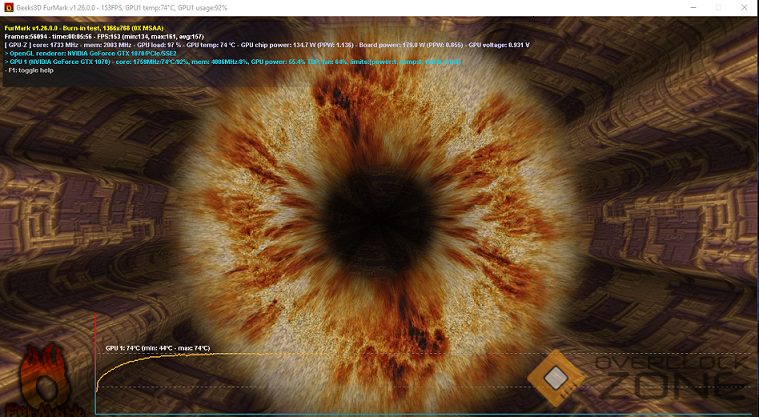Screen dimensions: 759x417
Task: Click the 'FurMark v1.26.0.0 - Burn-in test' line
Action: click(x=84, y=28)
